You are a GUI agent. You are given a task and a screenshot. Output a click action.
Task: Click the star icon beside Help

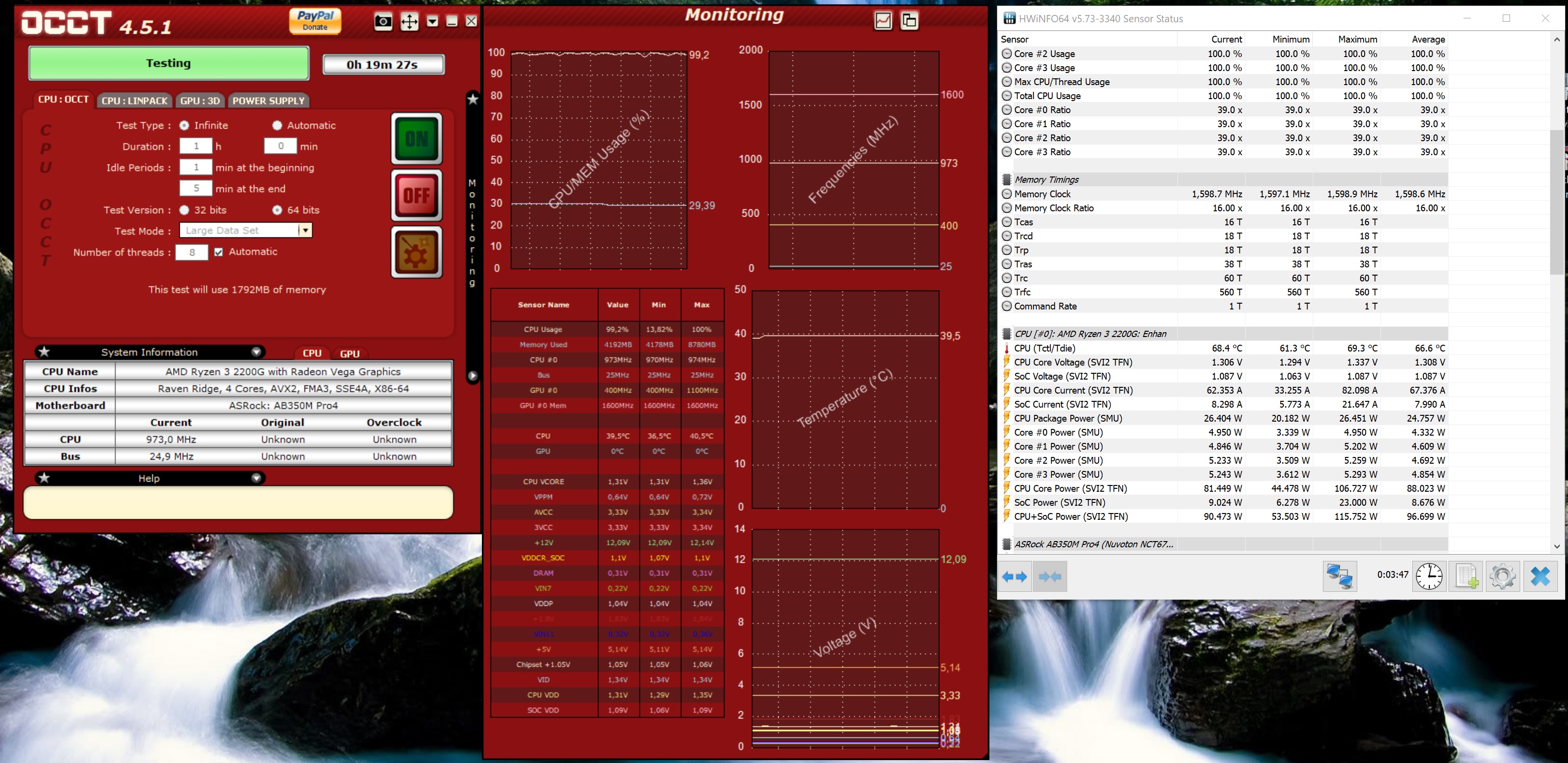click(44, 478)
